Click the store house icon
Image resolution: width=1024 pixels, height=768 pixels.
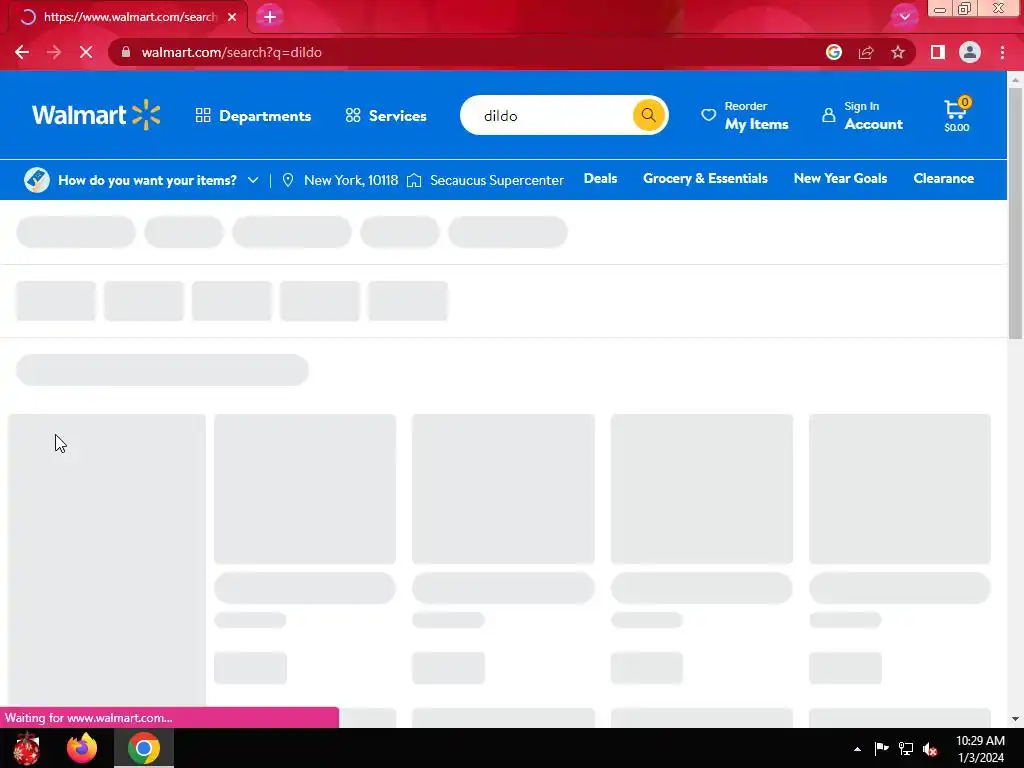point(414,180)
